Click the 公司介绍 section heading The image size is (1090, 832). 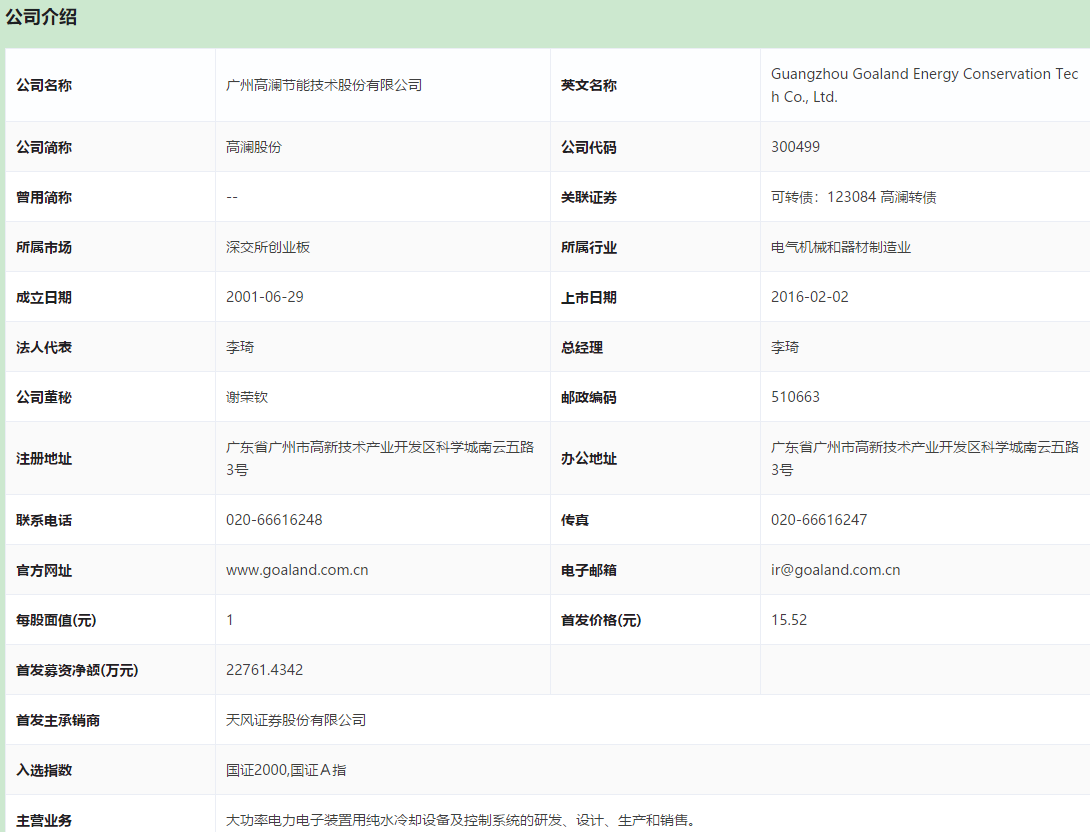click(x=41, y=17)
